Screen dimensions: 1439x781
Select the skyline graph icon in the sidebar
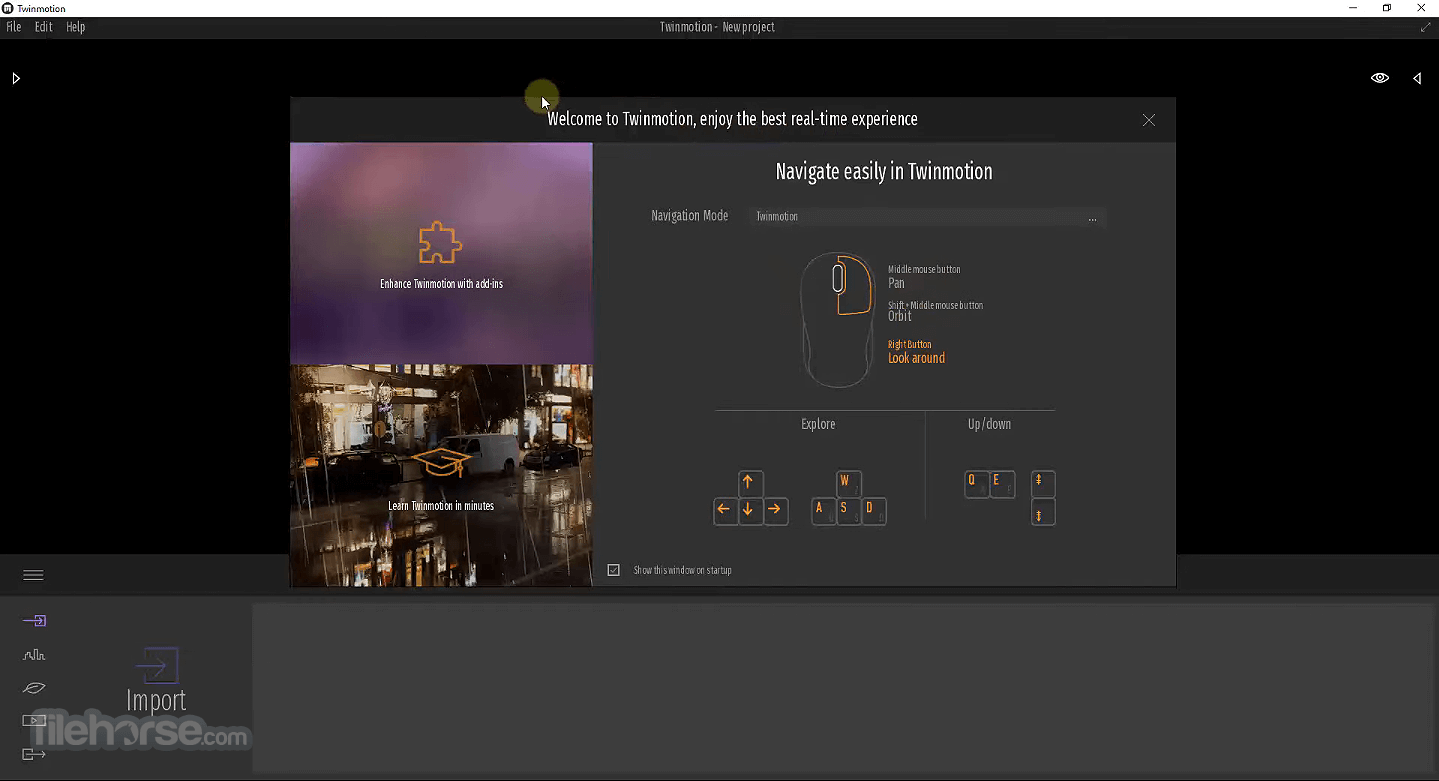coord(34,655)
